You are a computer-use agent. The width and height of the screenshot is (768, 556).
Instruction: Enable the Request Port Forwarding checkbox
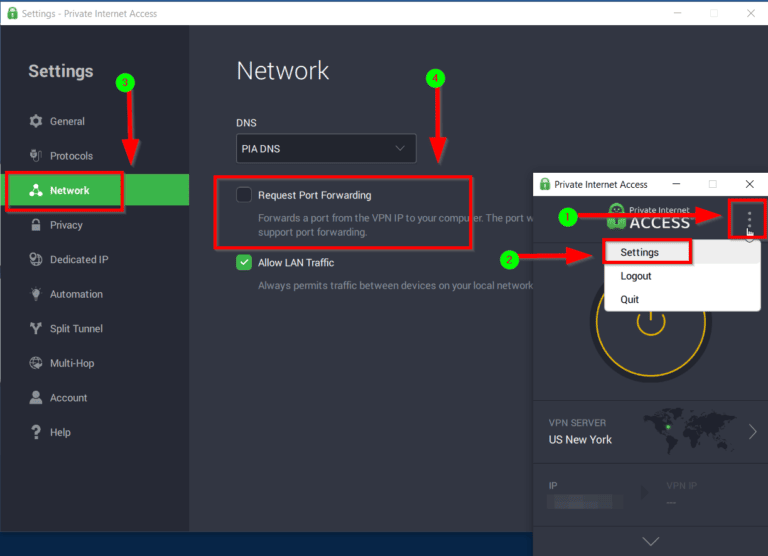click(244, 195)
